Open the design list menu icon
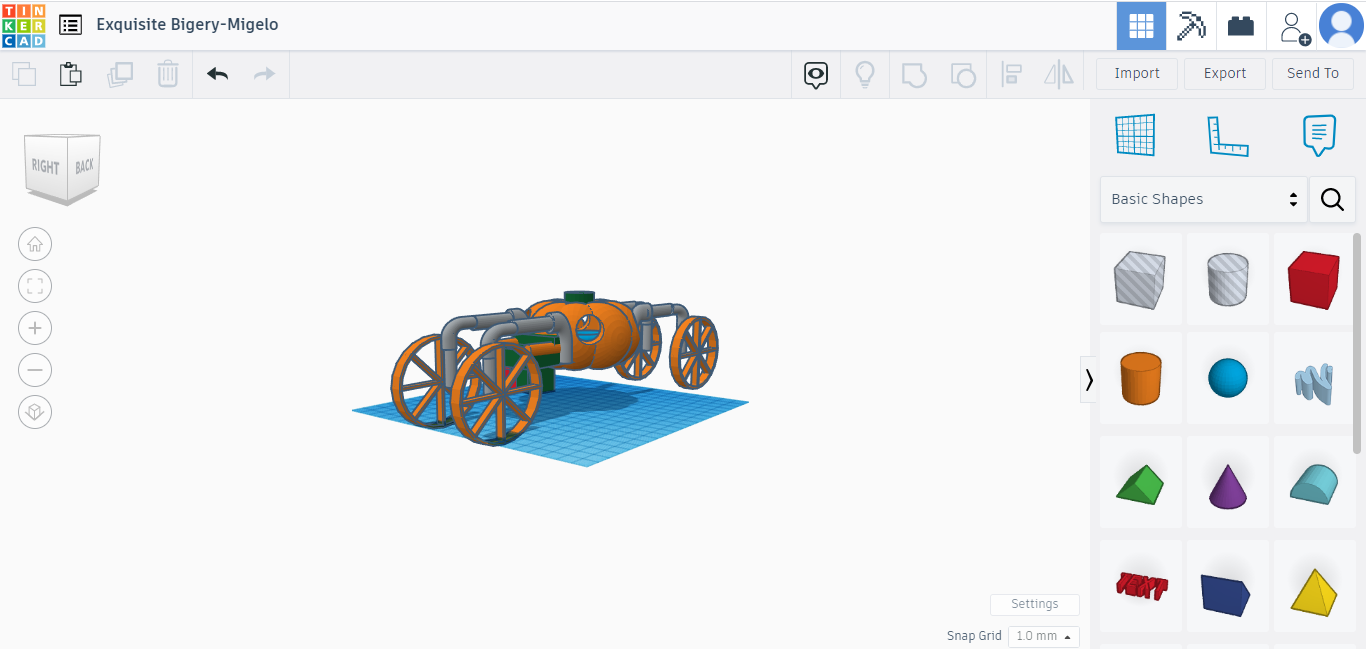Image resolution: width=1366 pixels, height=649 pixels. click(x=70, y=25)
